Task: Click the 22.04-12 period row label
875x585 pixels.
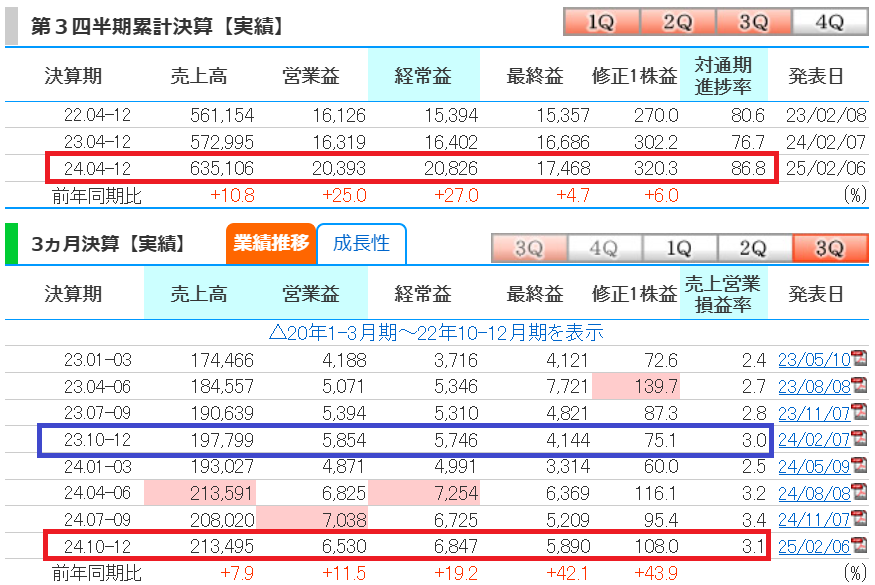Action: pos(97,115)
